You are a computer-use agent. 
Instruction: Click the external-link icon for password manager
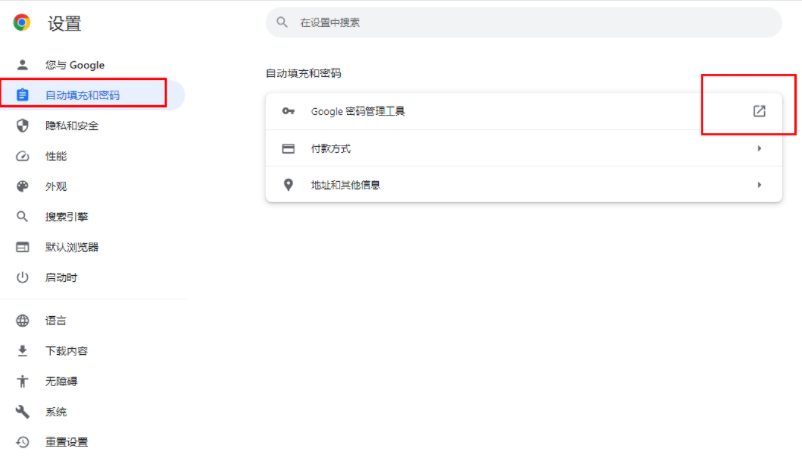coord(759,111)
